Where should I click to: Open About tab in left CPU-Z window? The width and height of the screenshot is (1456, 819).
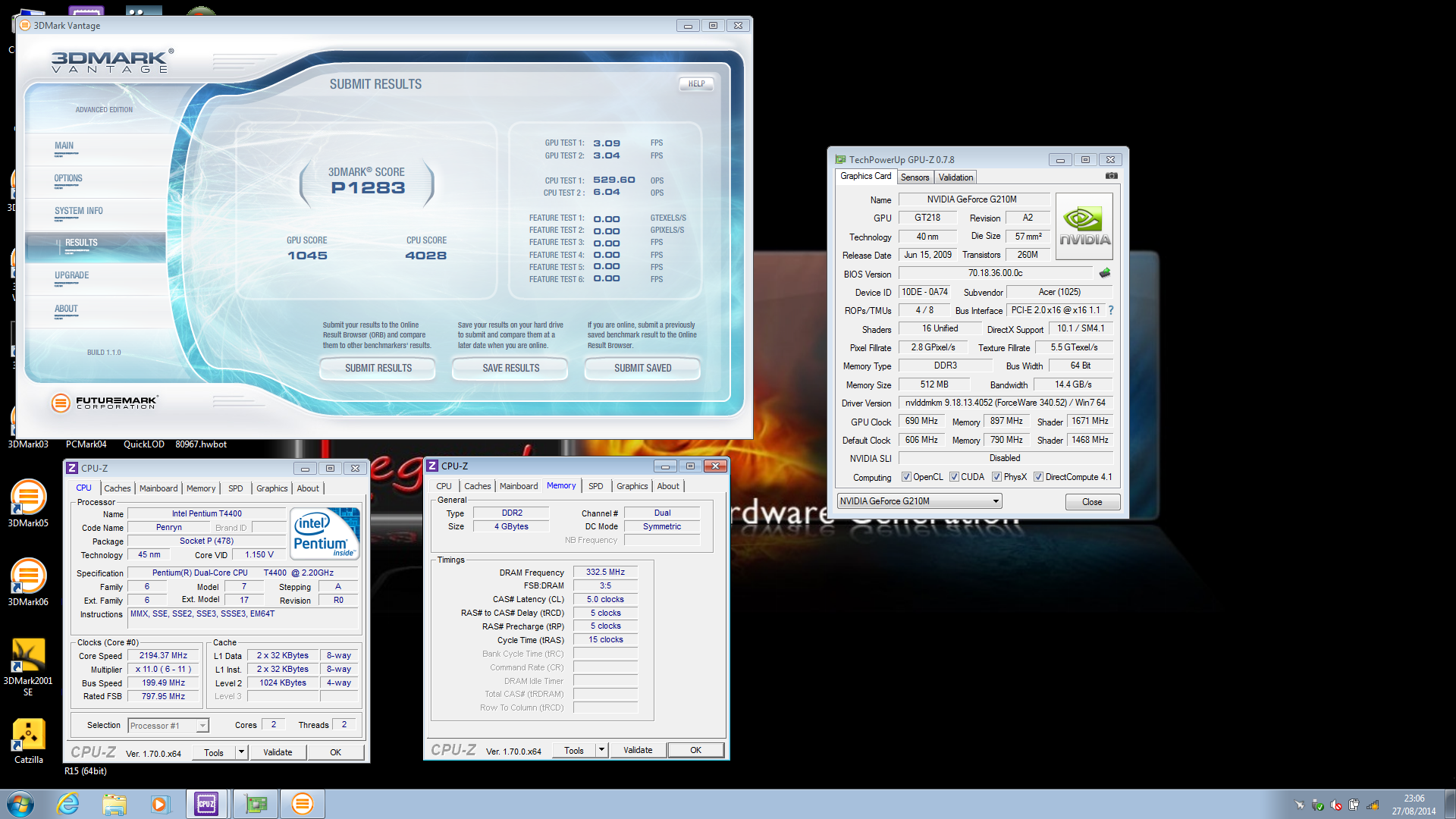[x=308, y=488]
